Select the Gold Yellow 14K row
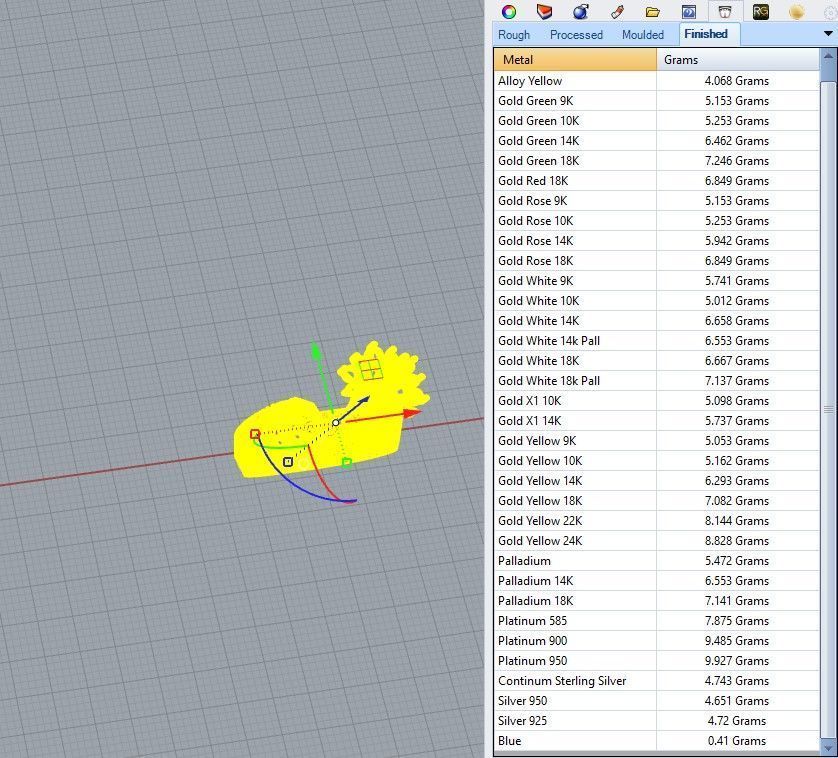 click(x=656, y=481)
